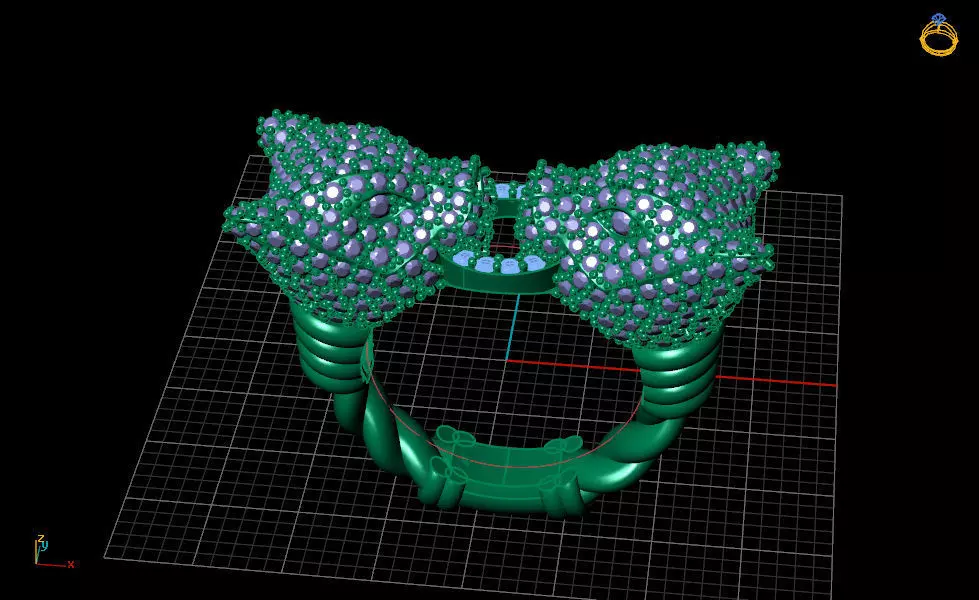
Task: Click the golden ring logo icon
Action: click(939, 35)
